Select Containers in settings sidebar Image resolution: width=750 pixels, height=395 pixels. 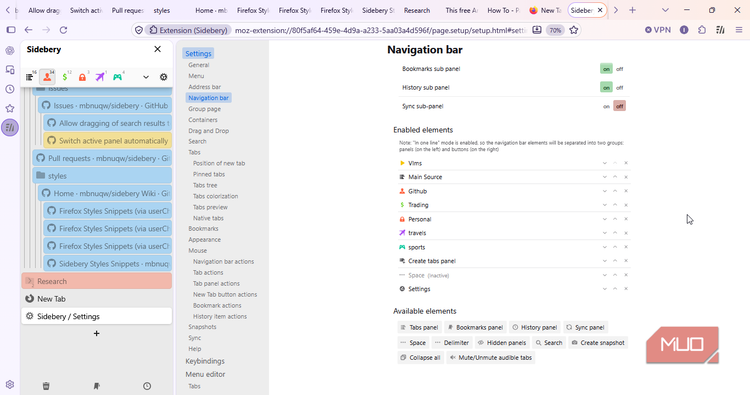[x=203, y=120]
